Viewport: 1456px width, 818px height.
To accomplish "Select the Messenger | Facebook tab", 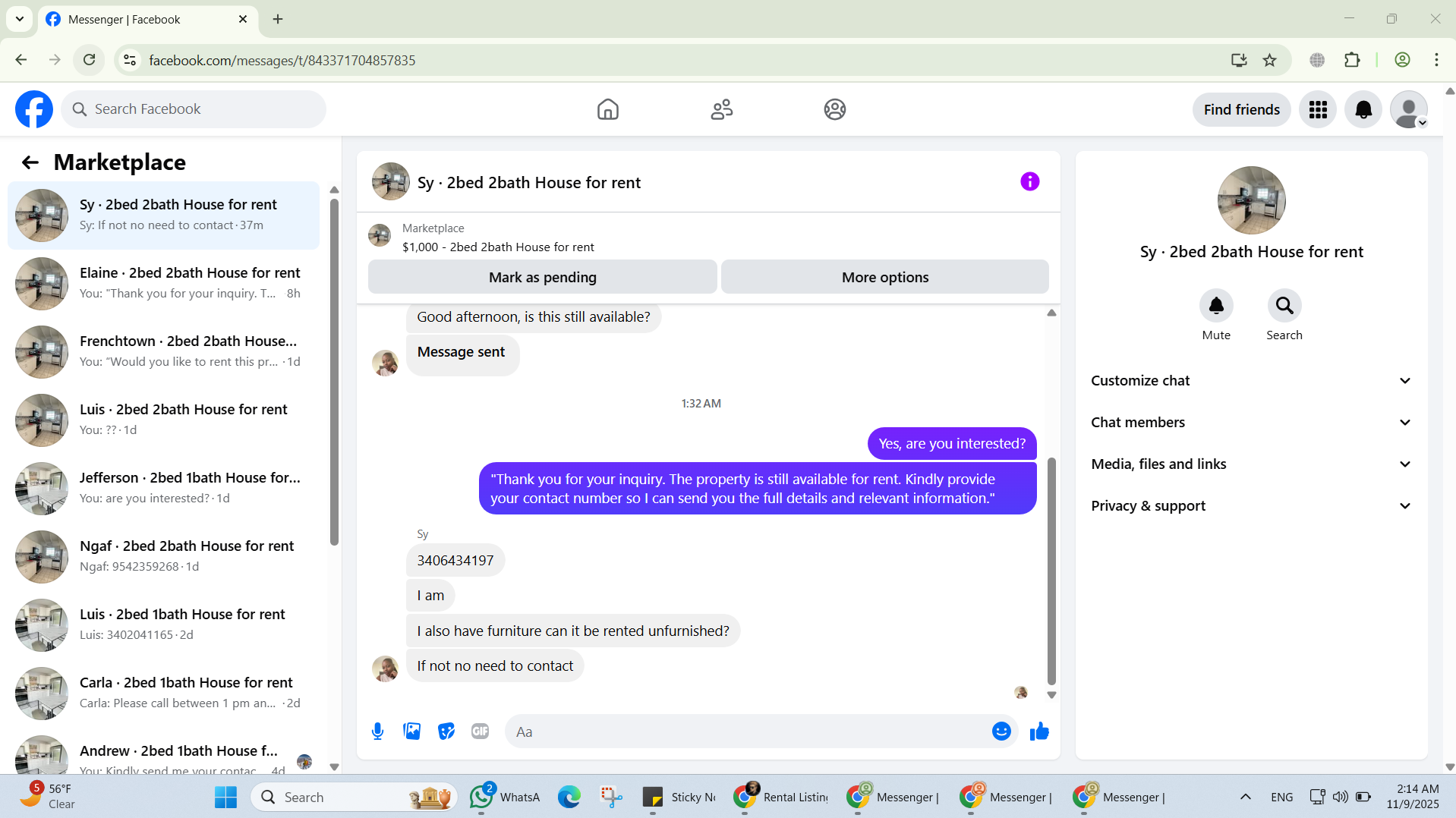I will click(x=148, y=19).
